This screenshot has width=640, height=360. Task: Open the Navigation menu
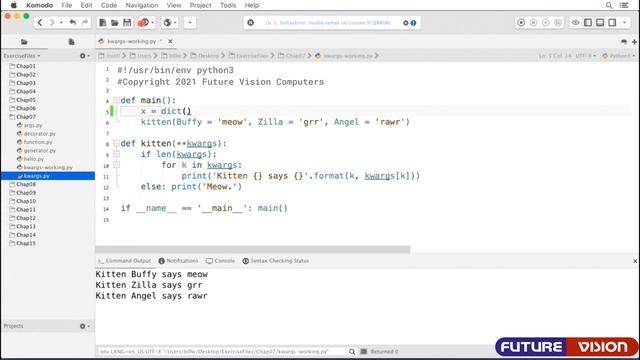142,5
